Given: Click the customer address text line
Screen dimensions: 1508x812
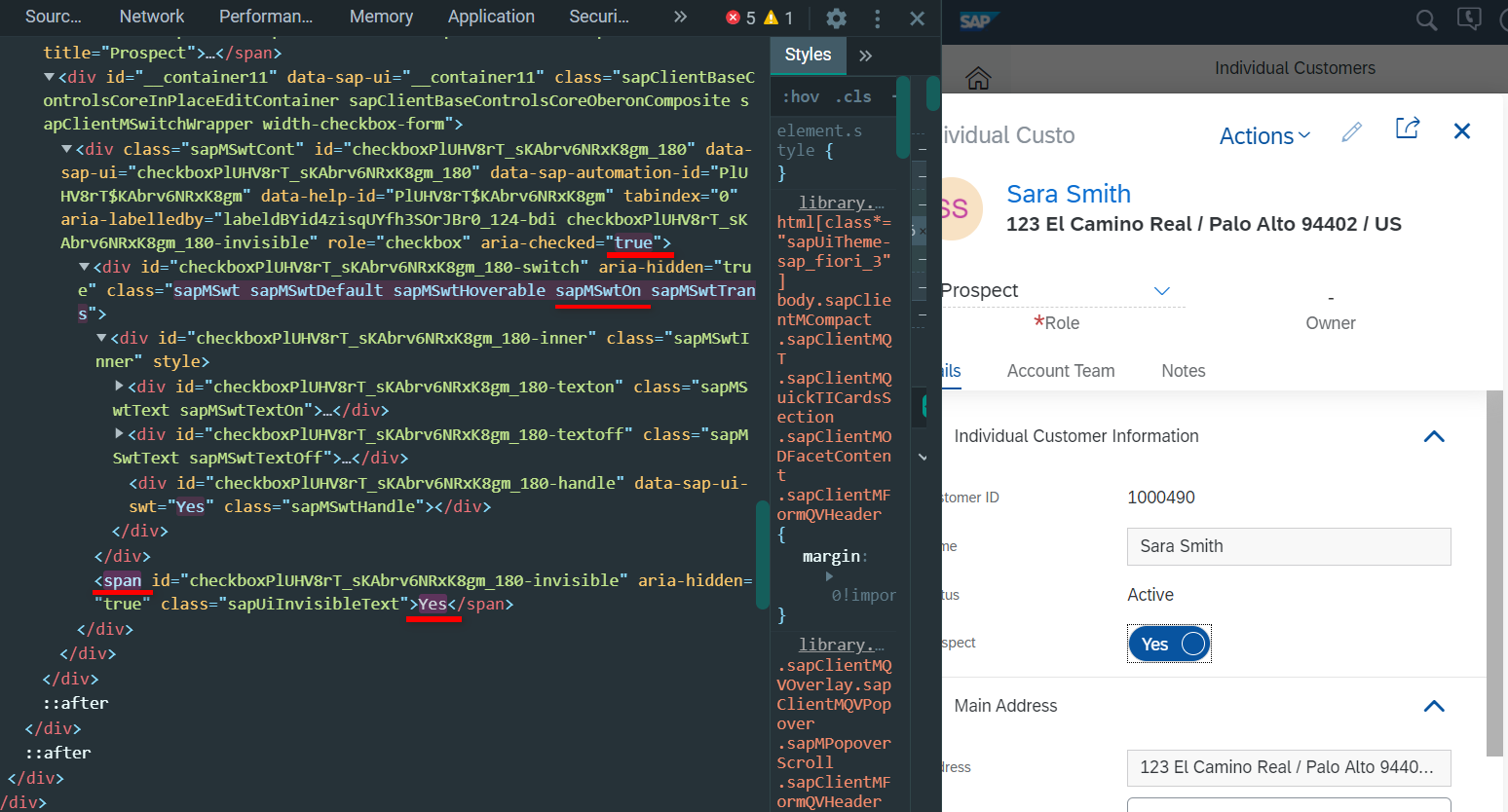Looking at the screenshot, I should point(1204,224).
